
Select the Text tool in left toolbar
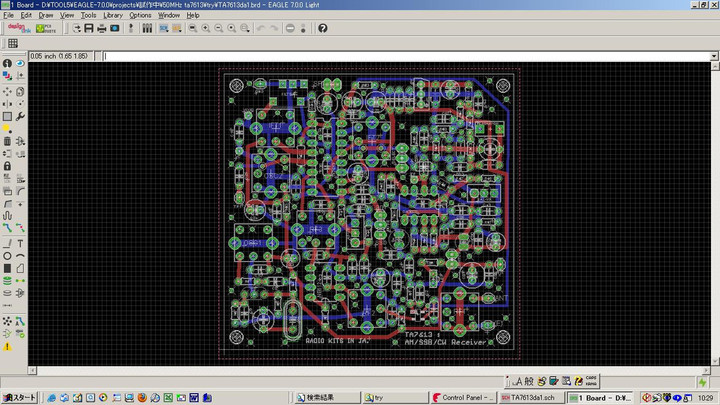(x=20, y=243)
